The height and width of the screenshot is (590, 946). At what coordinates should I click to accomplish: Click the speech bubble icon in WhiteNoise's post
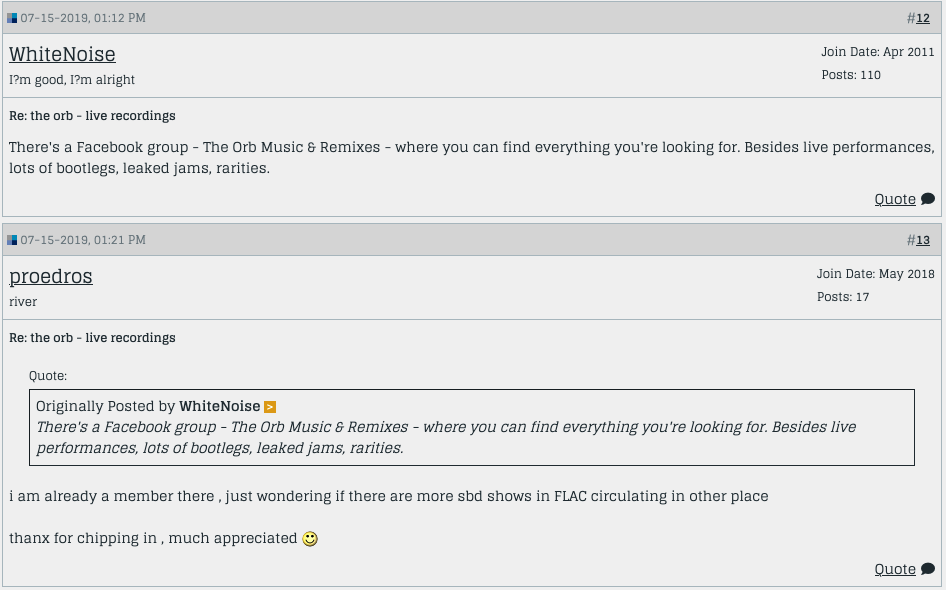pos(928,199)
